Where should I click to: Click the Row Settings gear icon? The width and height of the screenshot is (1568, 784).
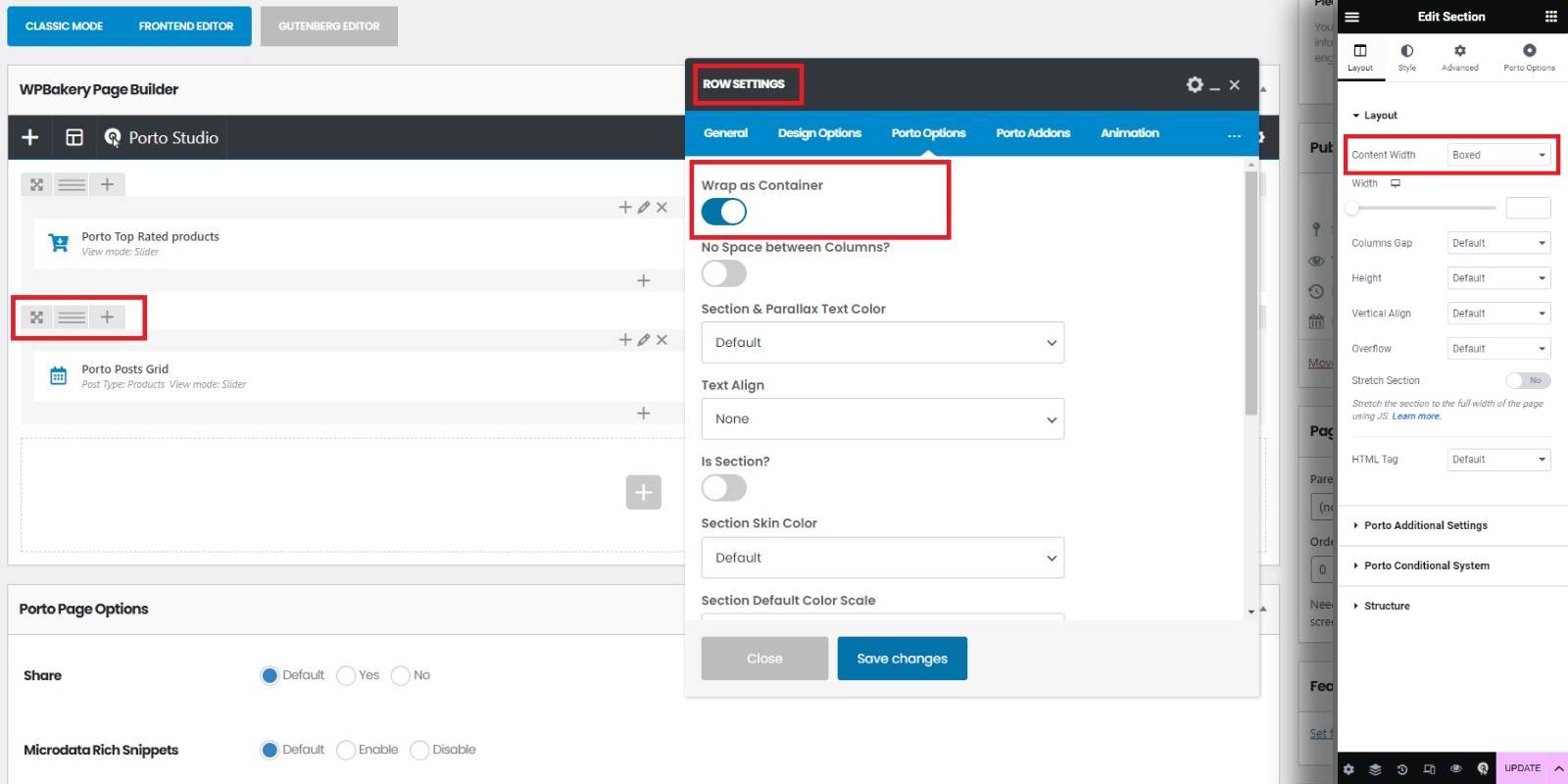pos(1194,84)
